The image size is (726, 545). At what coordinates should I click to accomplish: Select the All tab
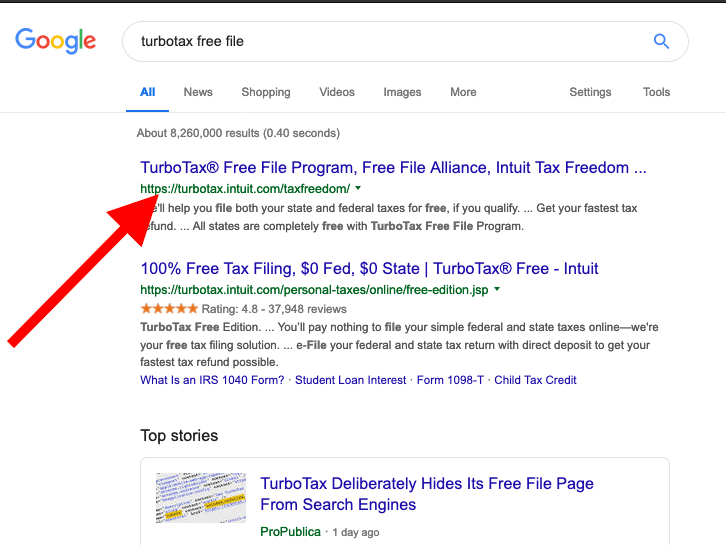click(x=147, y=92)
